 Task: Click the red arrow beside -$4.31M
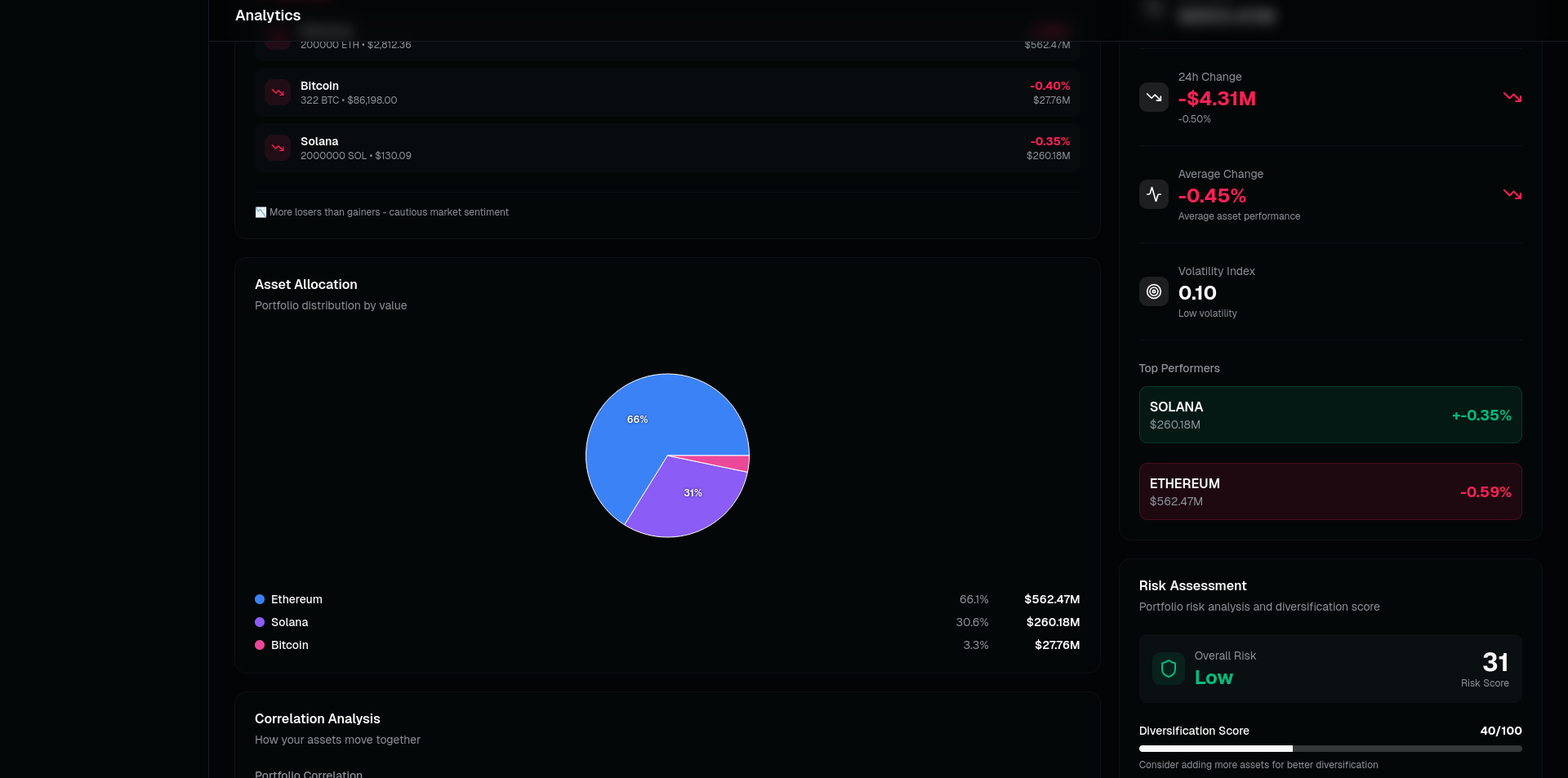1513,97
